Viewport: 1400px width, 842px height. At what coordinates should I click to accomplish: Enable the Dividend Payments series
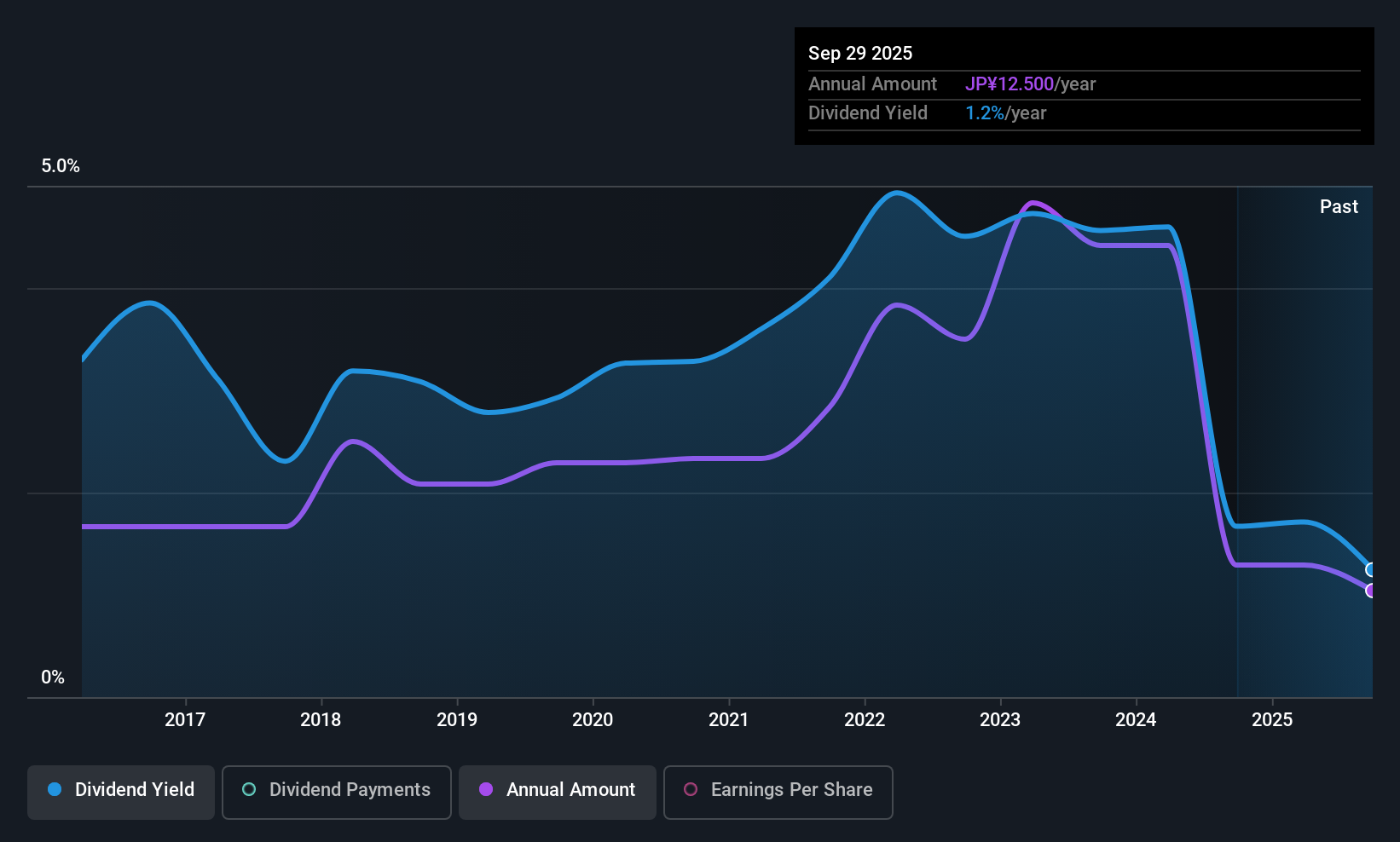pyautogui.click(x=336, y=792)
